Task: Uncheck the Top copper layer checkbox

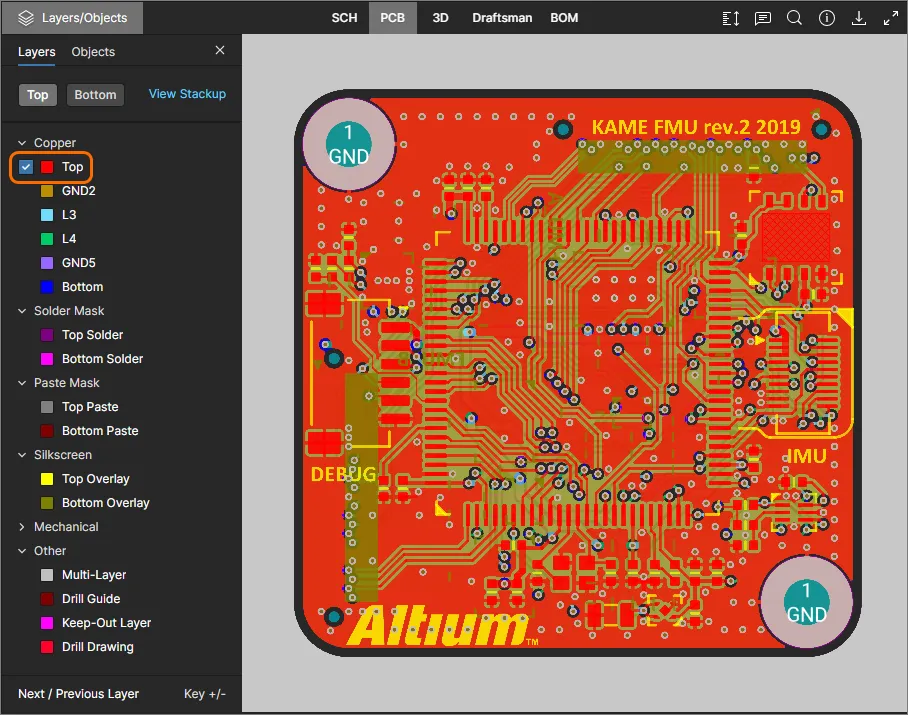Action: [26, 167]
